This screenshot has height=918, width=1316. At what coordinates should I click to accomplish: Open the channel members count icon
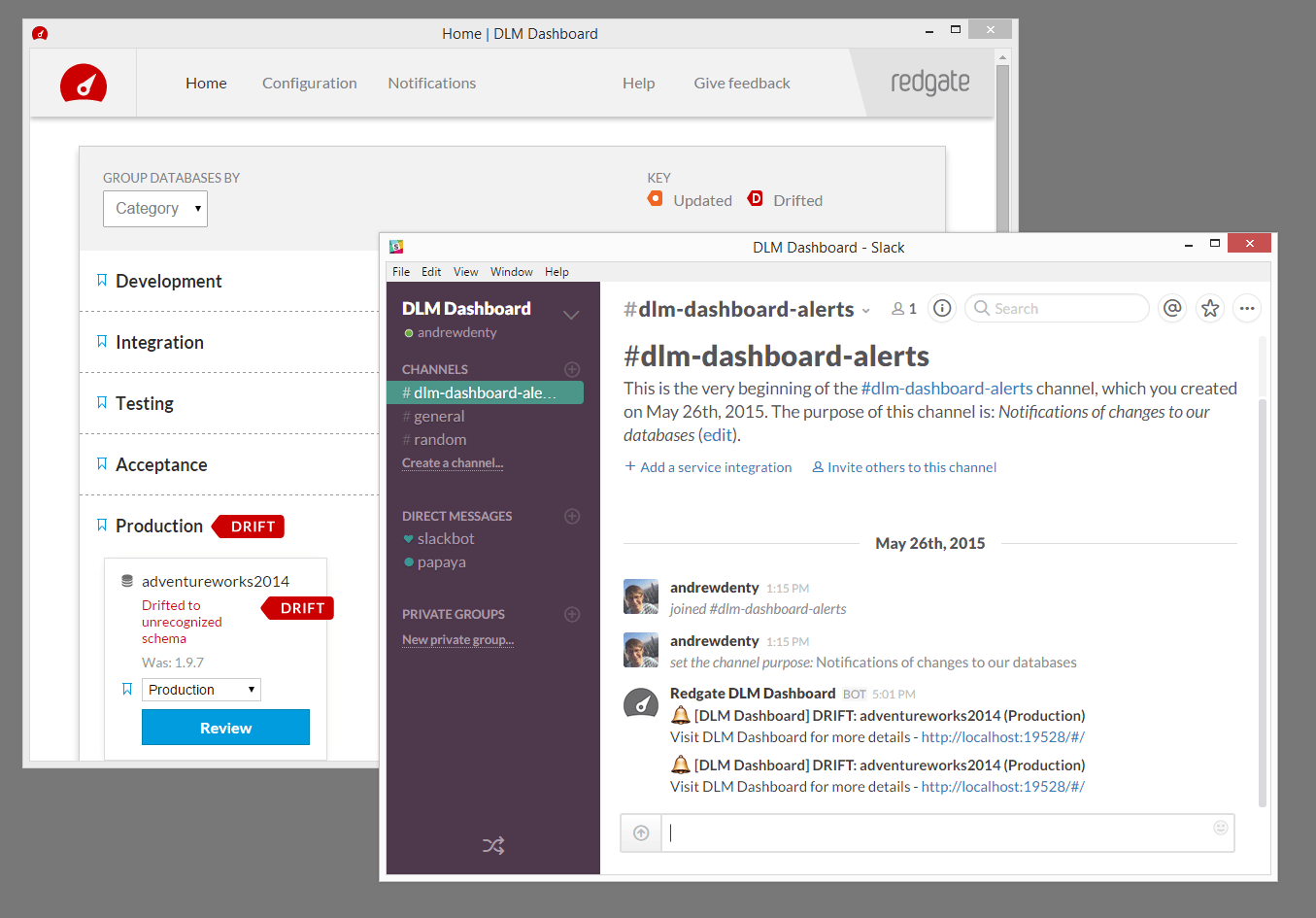pyautogui.click(x=904, y=309)
